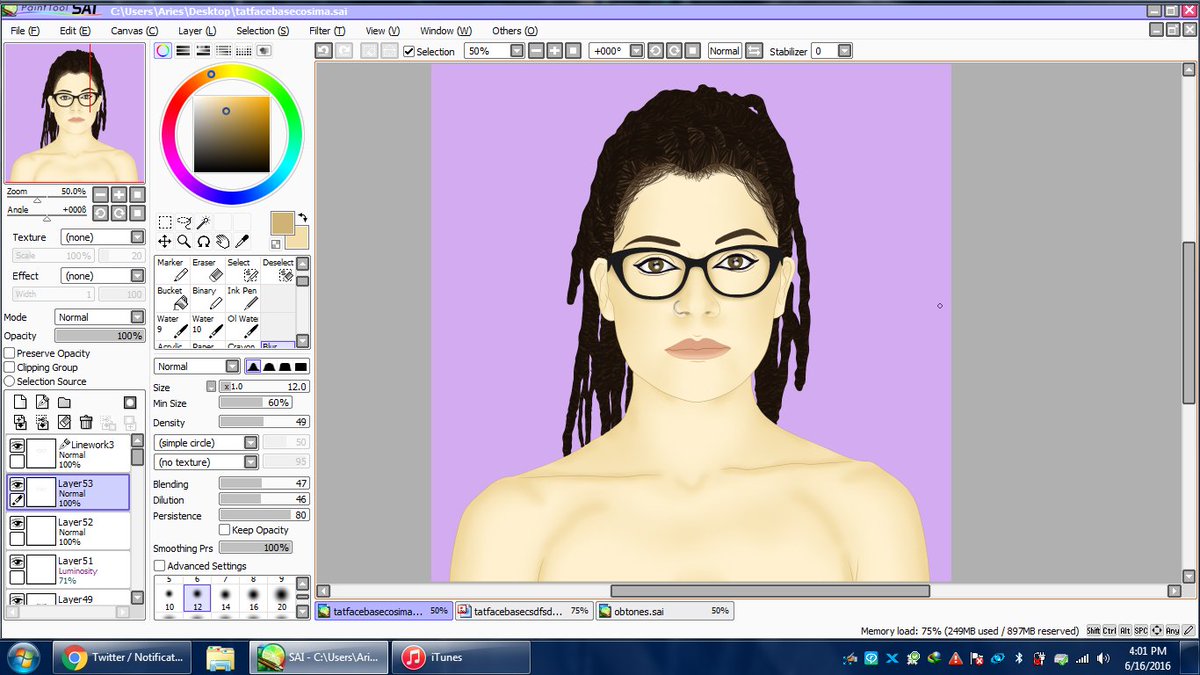The image size is (1200, 675).
Task: Select the Rotate view tool
Action: (203, 241)
